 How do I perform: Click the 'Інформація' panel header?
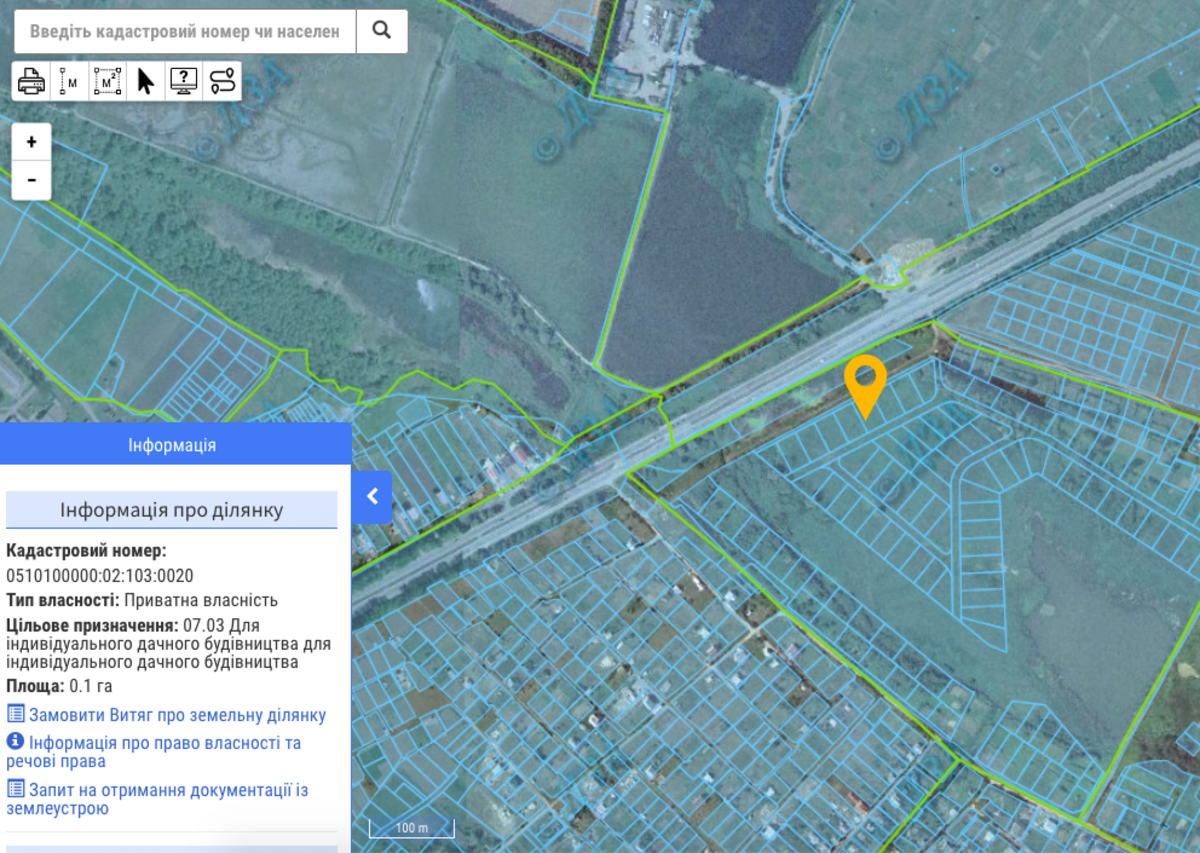click(172, 445)
